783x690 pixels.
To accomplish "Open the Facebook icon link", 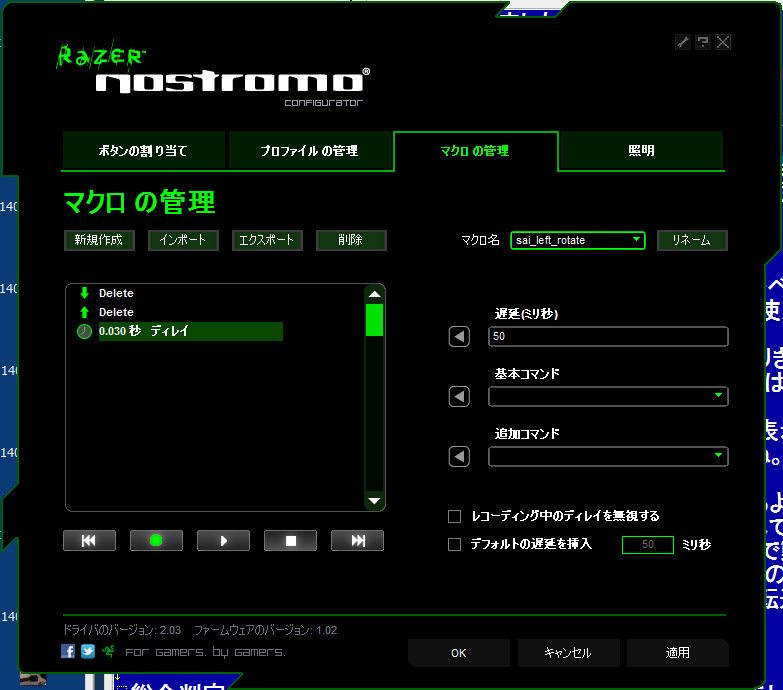I will point(68,651).
